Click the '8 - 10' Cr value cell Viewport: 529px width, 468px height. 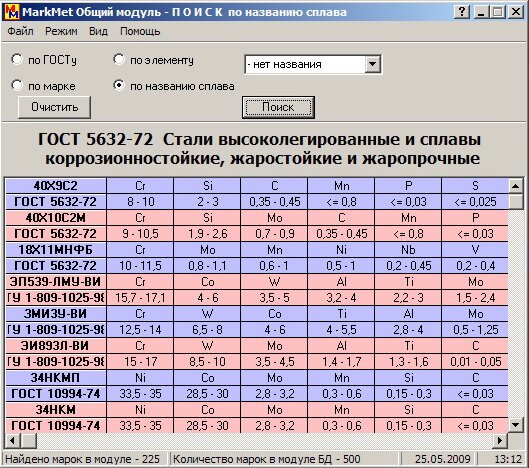(140, 202)
